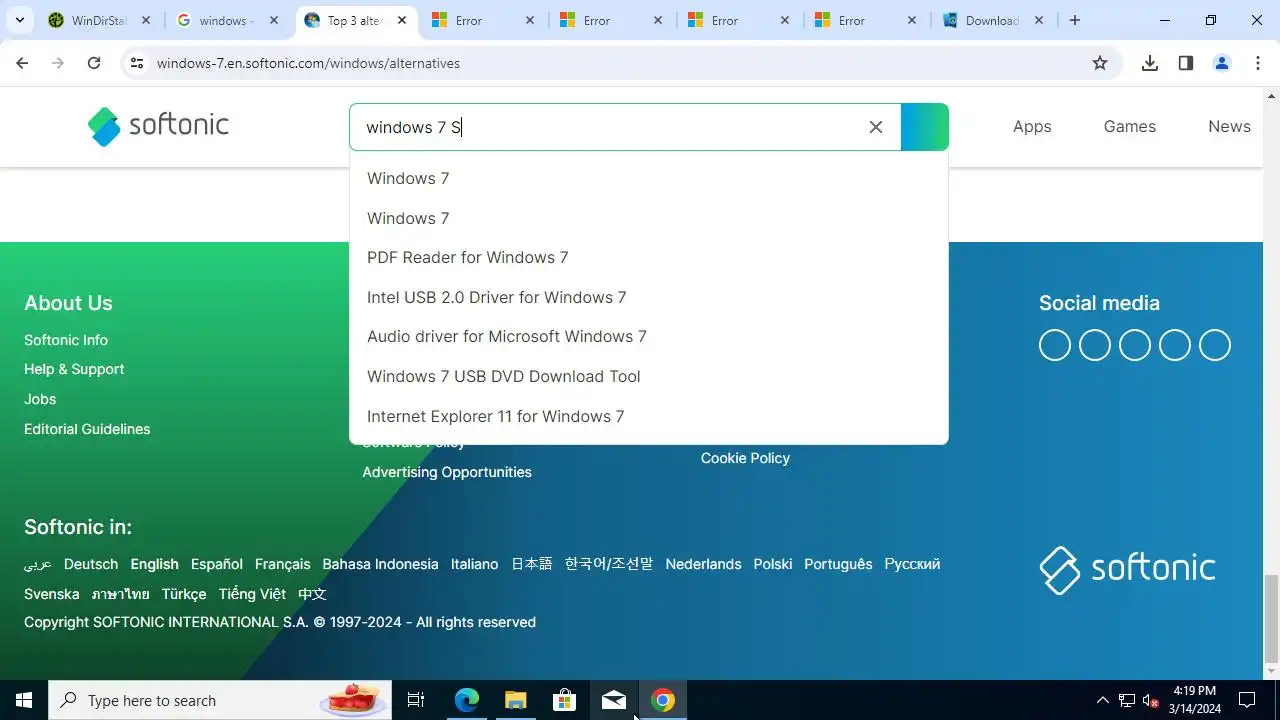Switch site language to Nederlands

703,564
